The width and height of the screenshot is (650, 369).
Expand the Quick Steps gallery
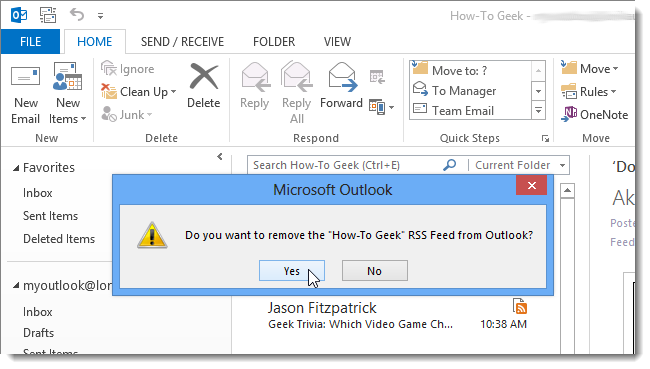point(538,111)
